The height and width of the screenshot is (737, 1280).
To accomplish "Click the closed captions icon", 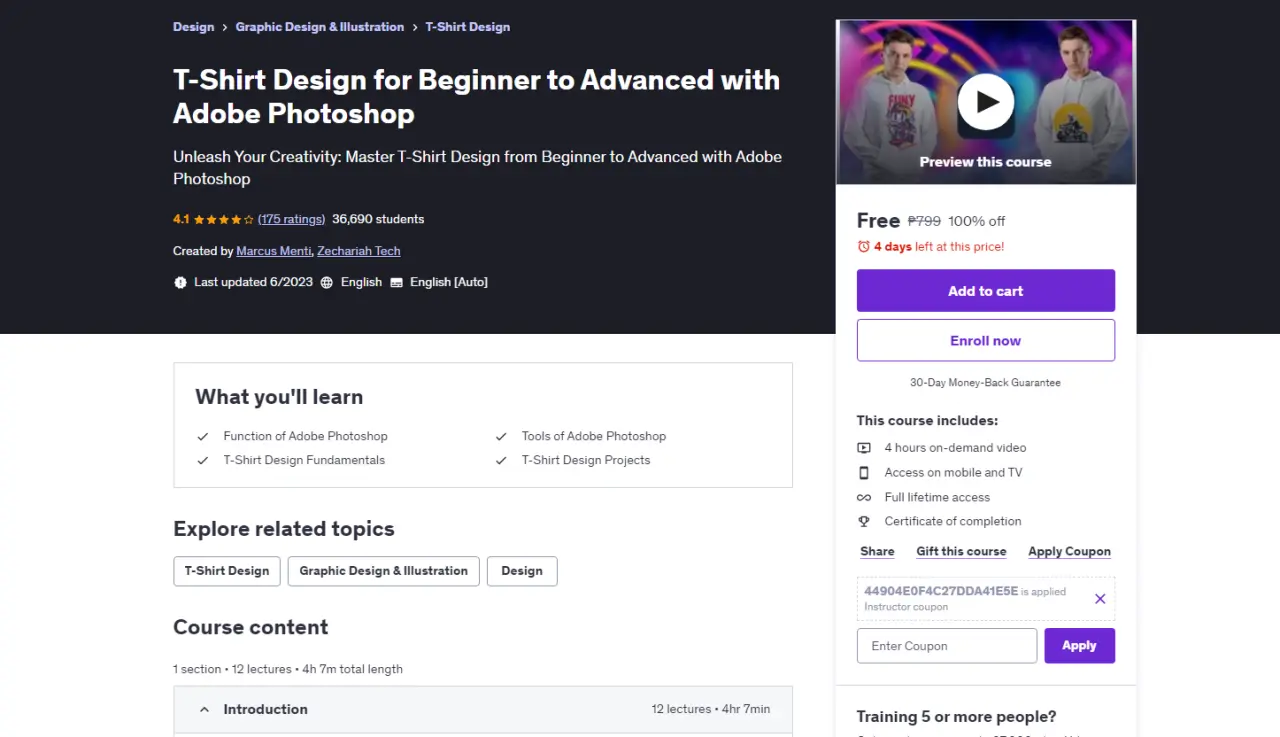I will click(396, 282).
